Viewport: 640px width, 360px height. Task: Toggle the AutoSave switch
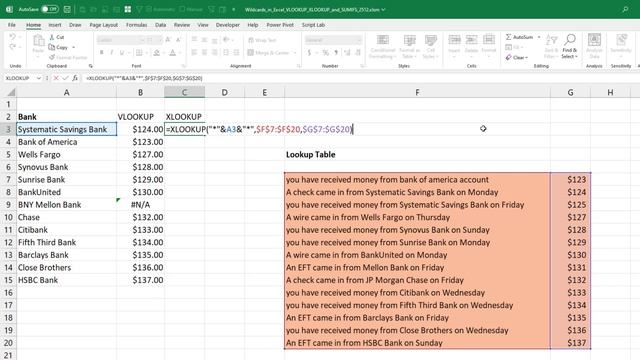(49, 9)
